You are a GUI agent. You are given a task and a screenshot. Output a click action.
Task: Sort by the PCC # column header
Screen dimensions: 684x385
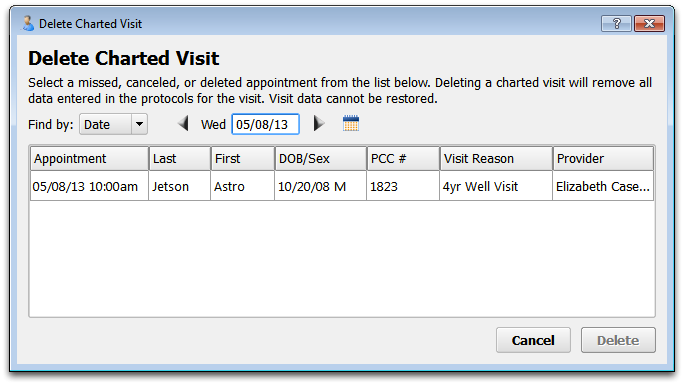403,159
